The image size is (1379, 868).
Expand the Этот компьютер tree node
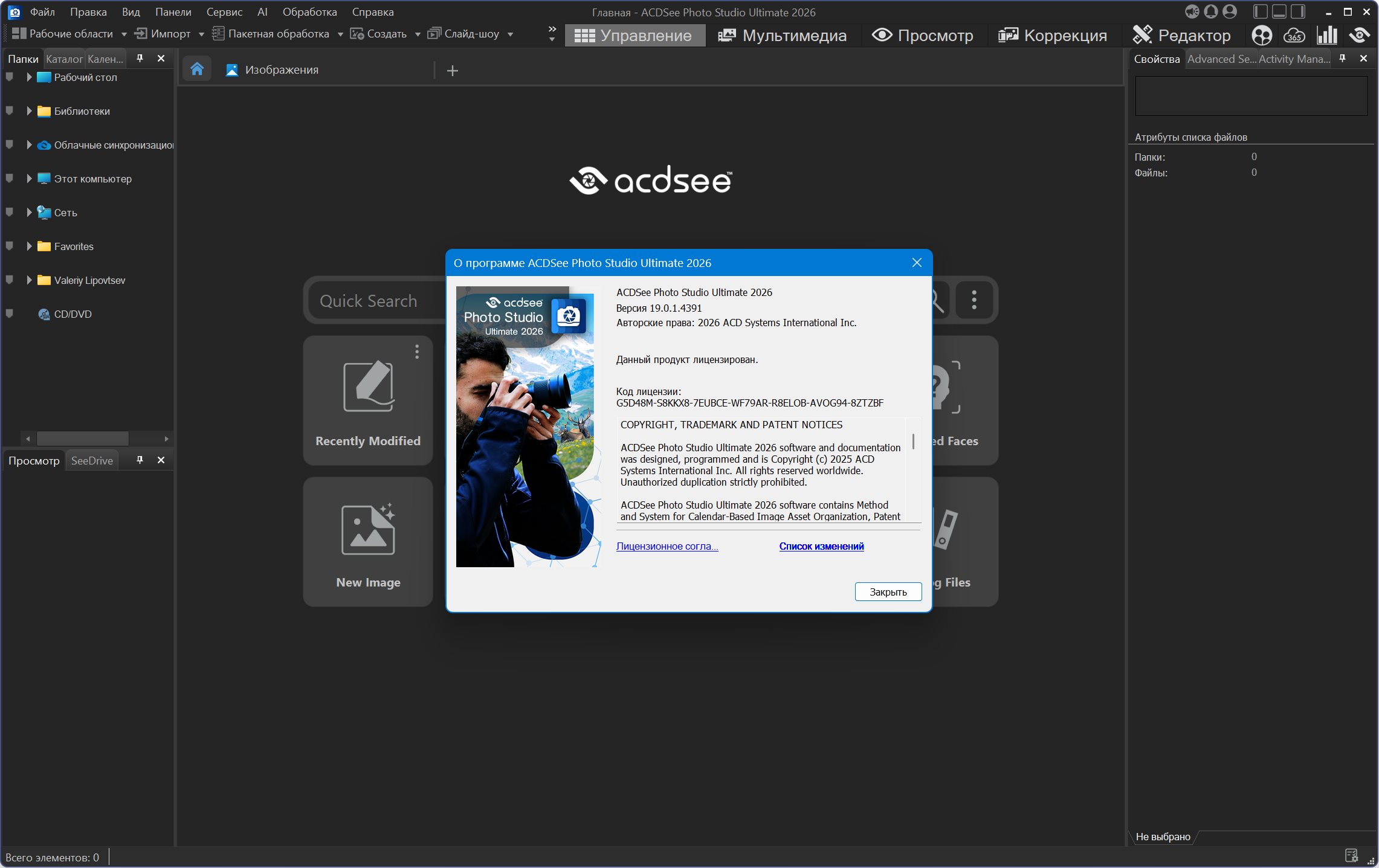tap(29, 178)
